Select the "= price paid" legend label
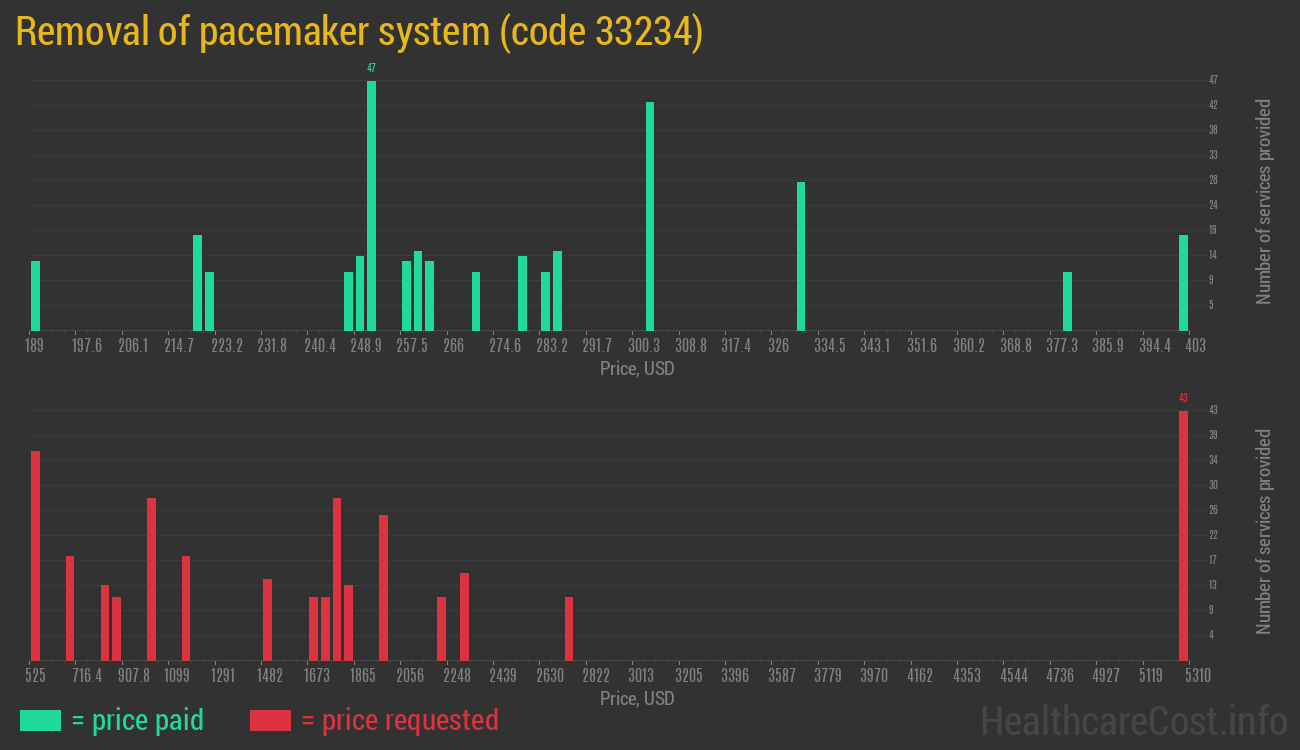Screen dimensions: 1300x750 click(138, 720)
